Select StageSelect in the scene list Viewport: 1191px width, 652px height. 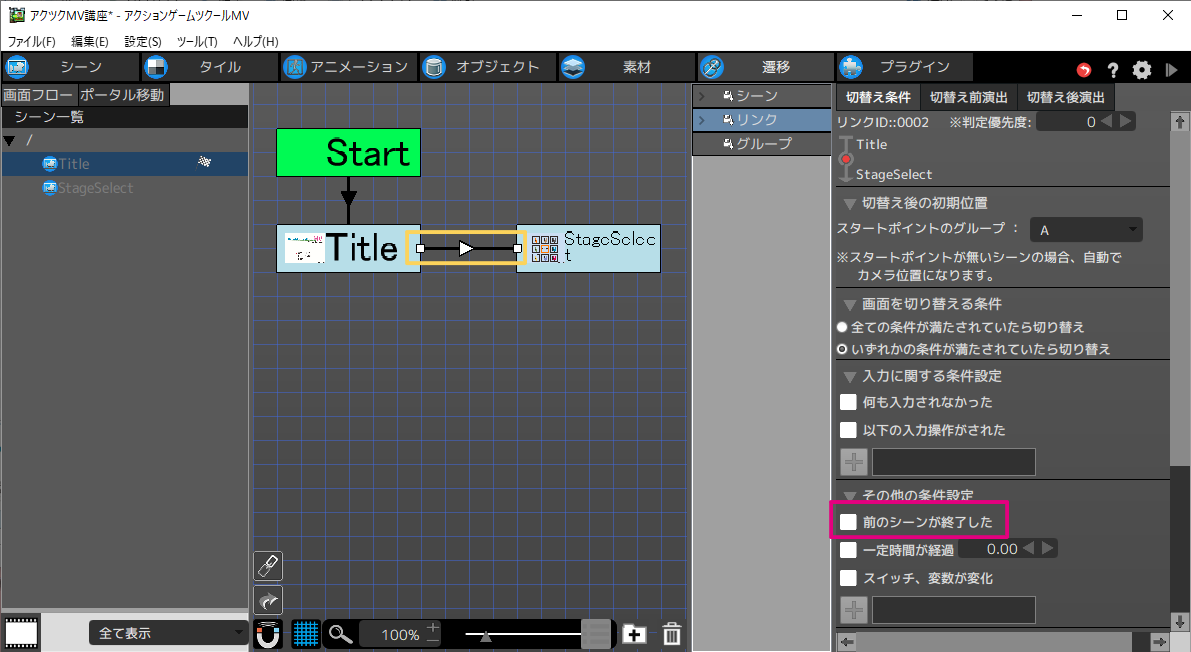[95, 188]
